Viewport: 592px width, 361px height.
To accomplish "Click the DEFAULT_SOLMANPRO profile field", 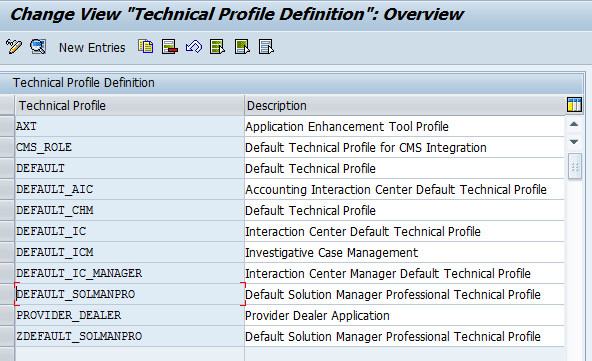I will [x=130, y=294].
